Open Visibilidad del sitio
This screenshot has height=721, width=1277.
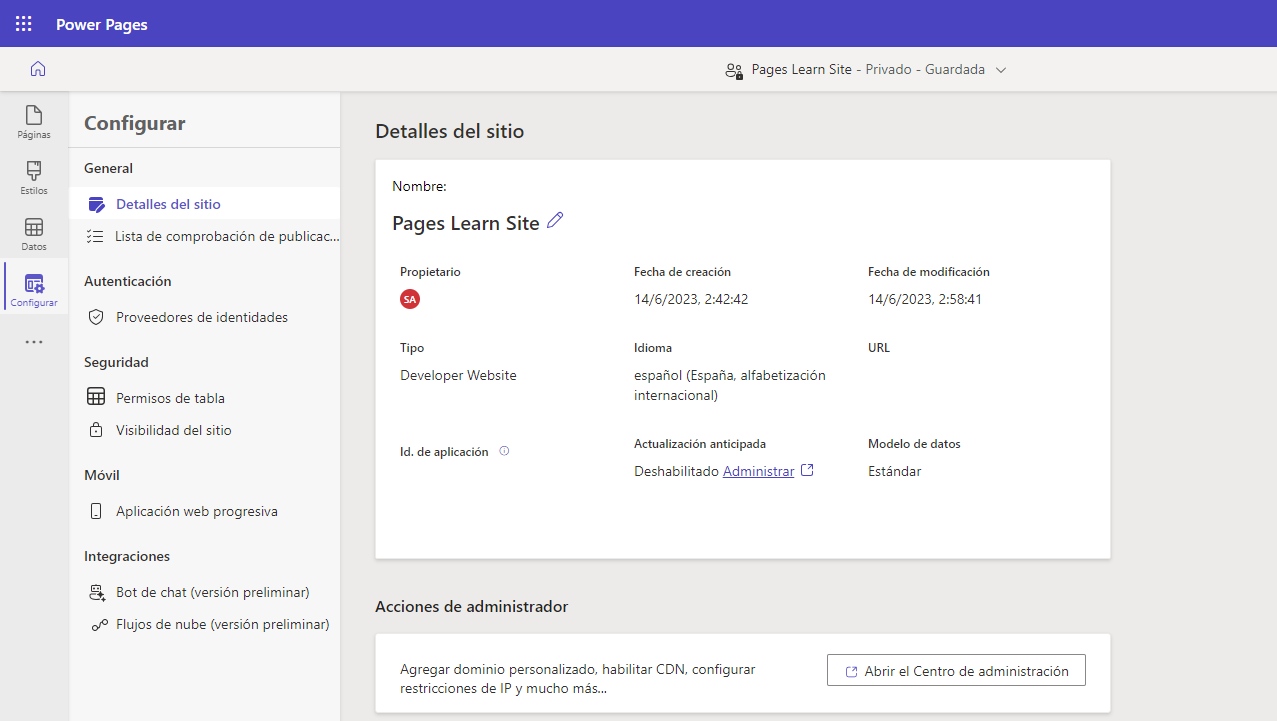tap(204, 430)
